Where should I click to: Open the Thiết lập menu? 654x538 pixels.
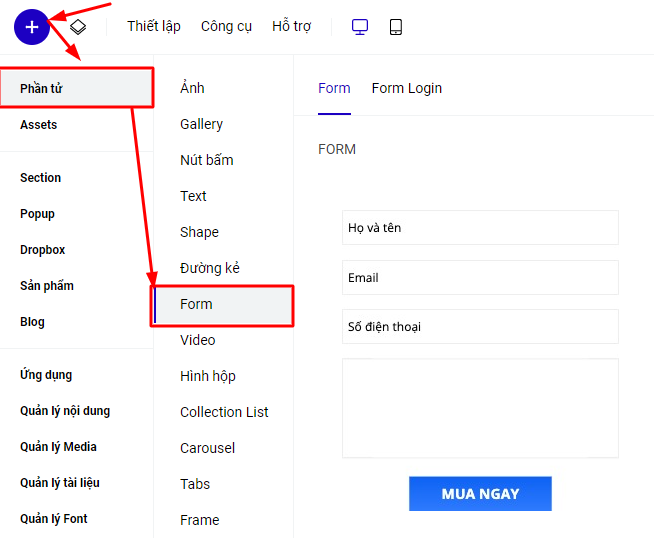click(154, 27)
